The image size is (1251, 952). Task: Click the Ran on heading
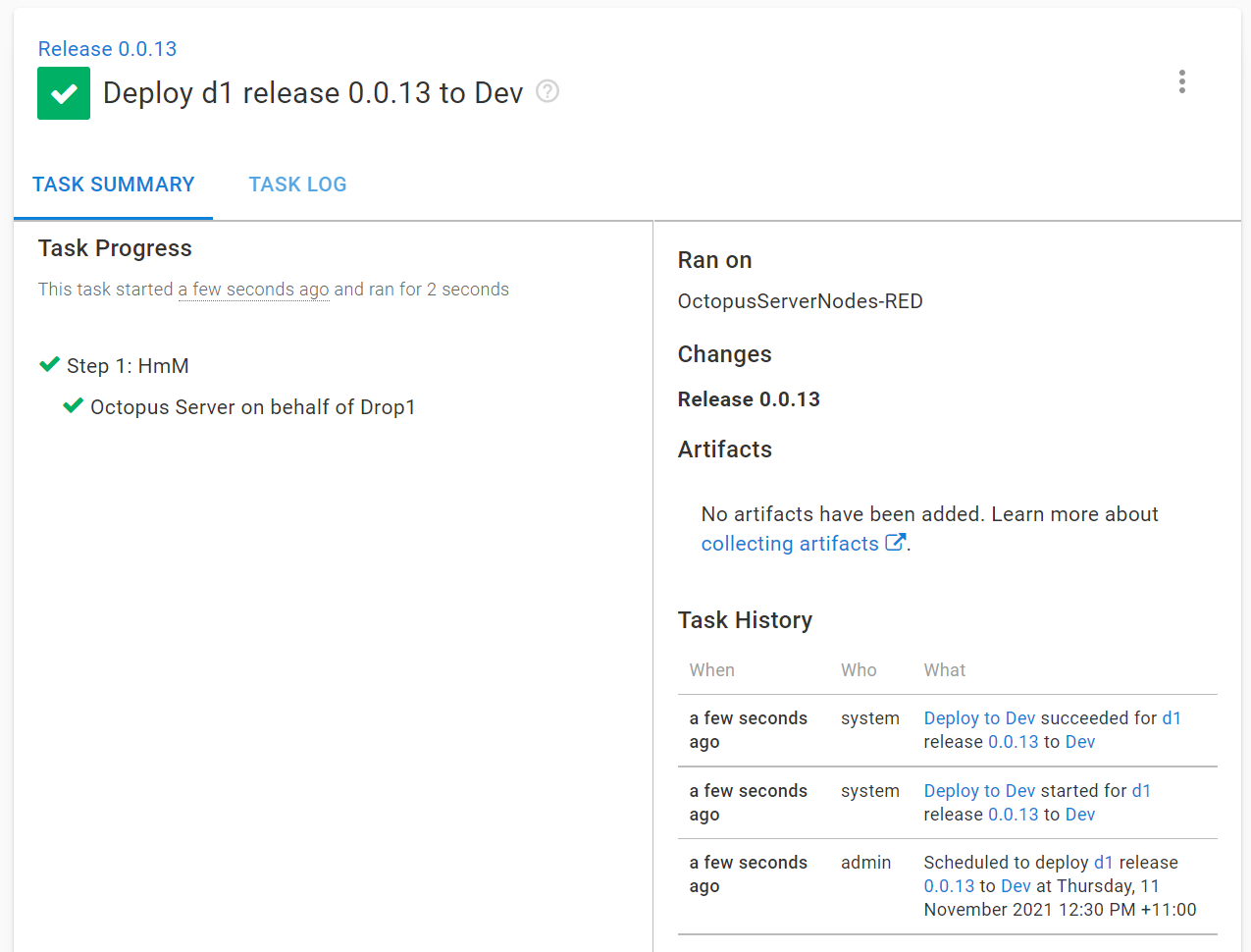click(715, 260)
